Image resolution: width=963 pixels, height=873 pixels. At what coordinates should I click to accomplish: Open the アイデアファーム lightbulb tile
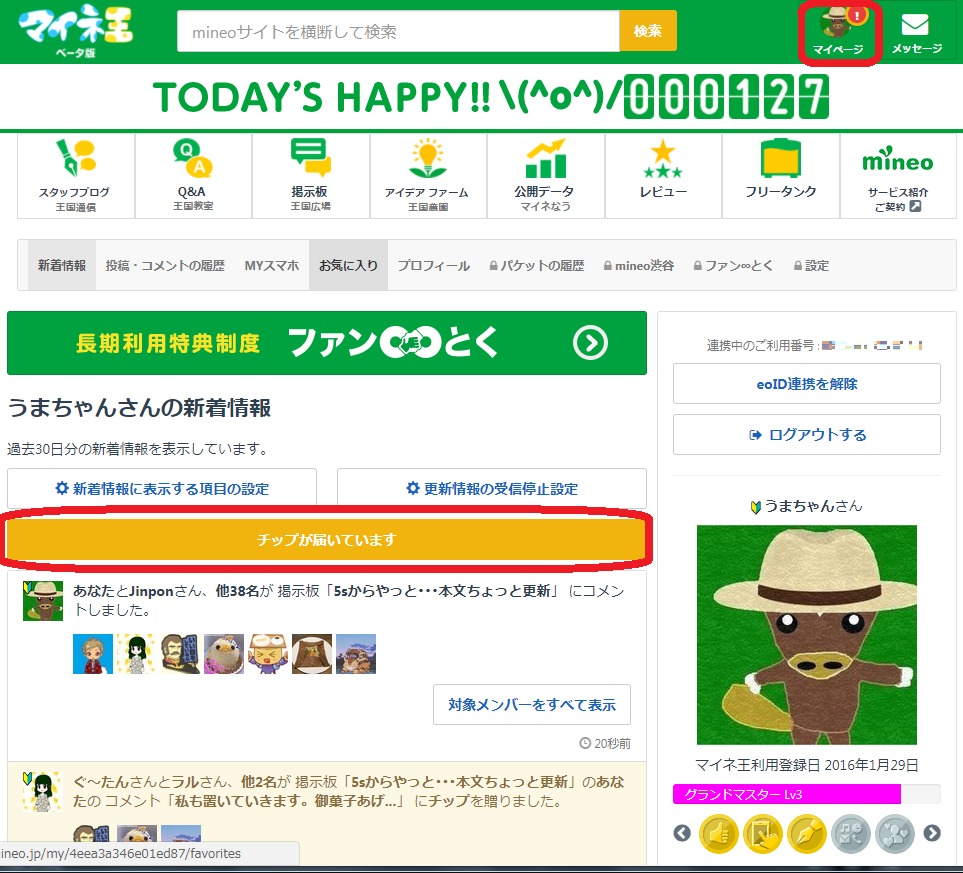427,176
